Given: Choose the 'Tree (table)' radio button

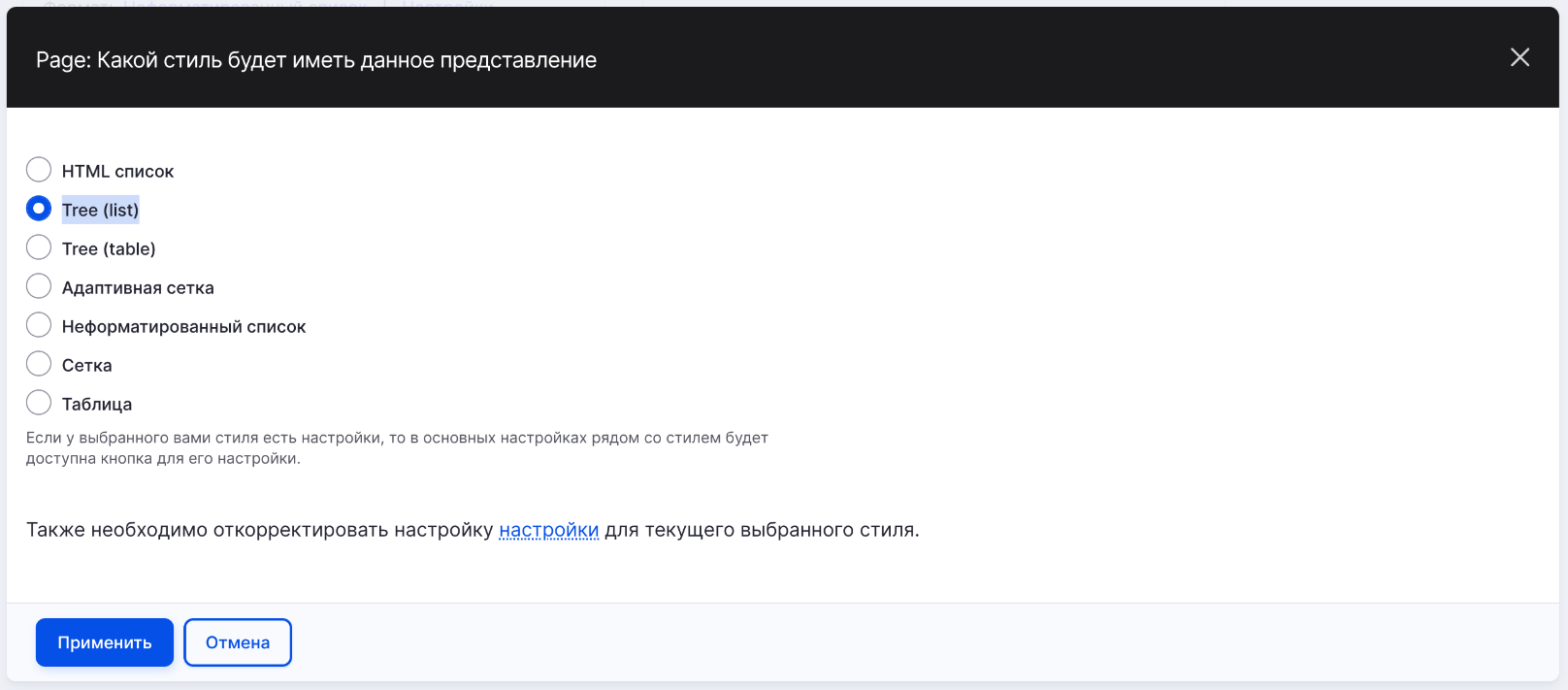Looking at the screenshot, I should tap(39, 247).
